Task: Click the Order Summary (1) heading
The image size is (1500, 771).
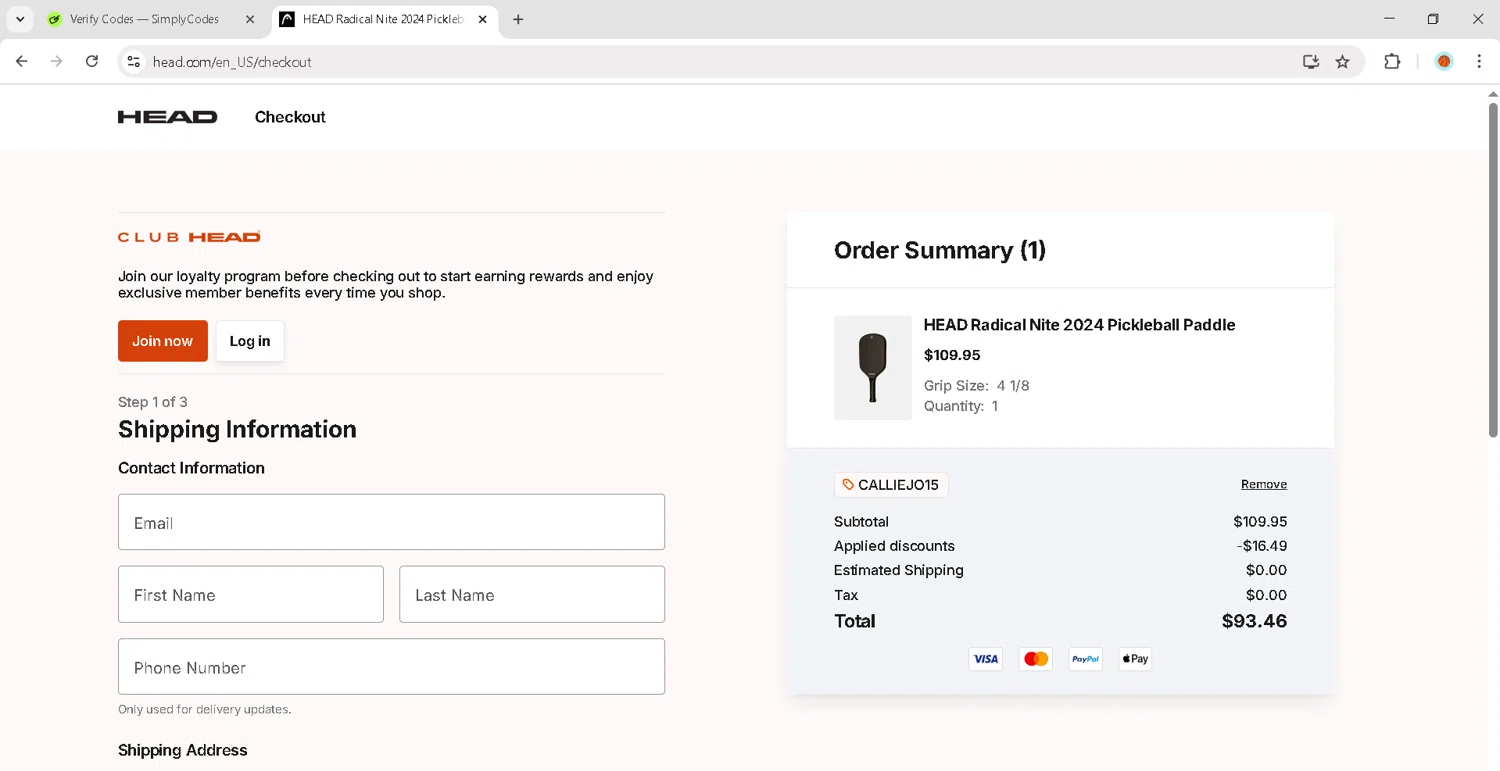Action: [940, 250]
